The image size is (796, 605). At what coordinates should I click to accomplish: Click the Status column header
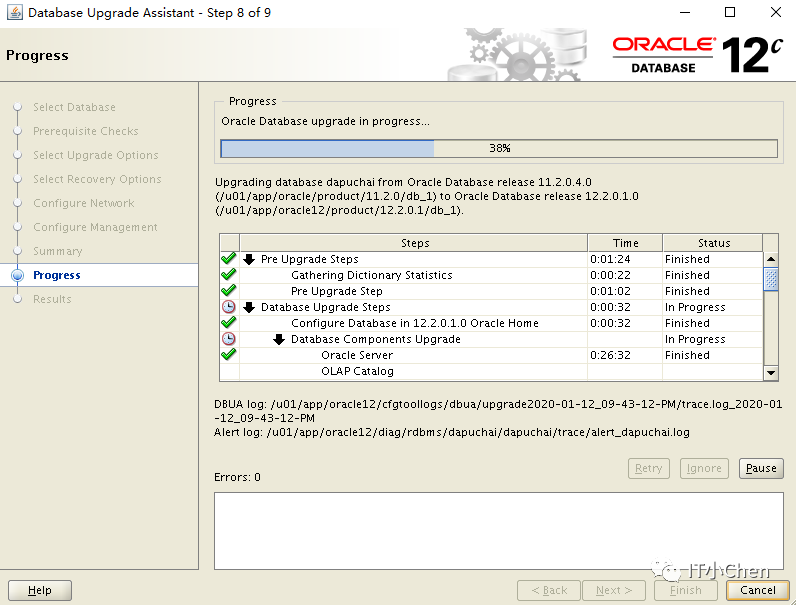click(x=713, y=243)
